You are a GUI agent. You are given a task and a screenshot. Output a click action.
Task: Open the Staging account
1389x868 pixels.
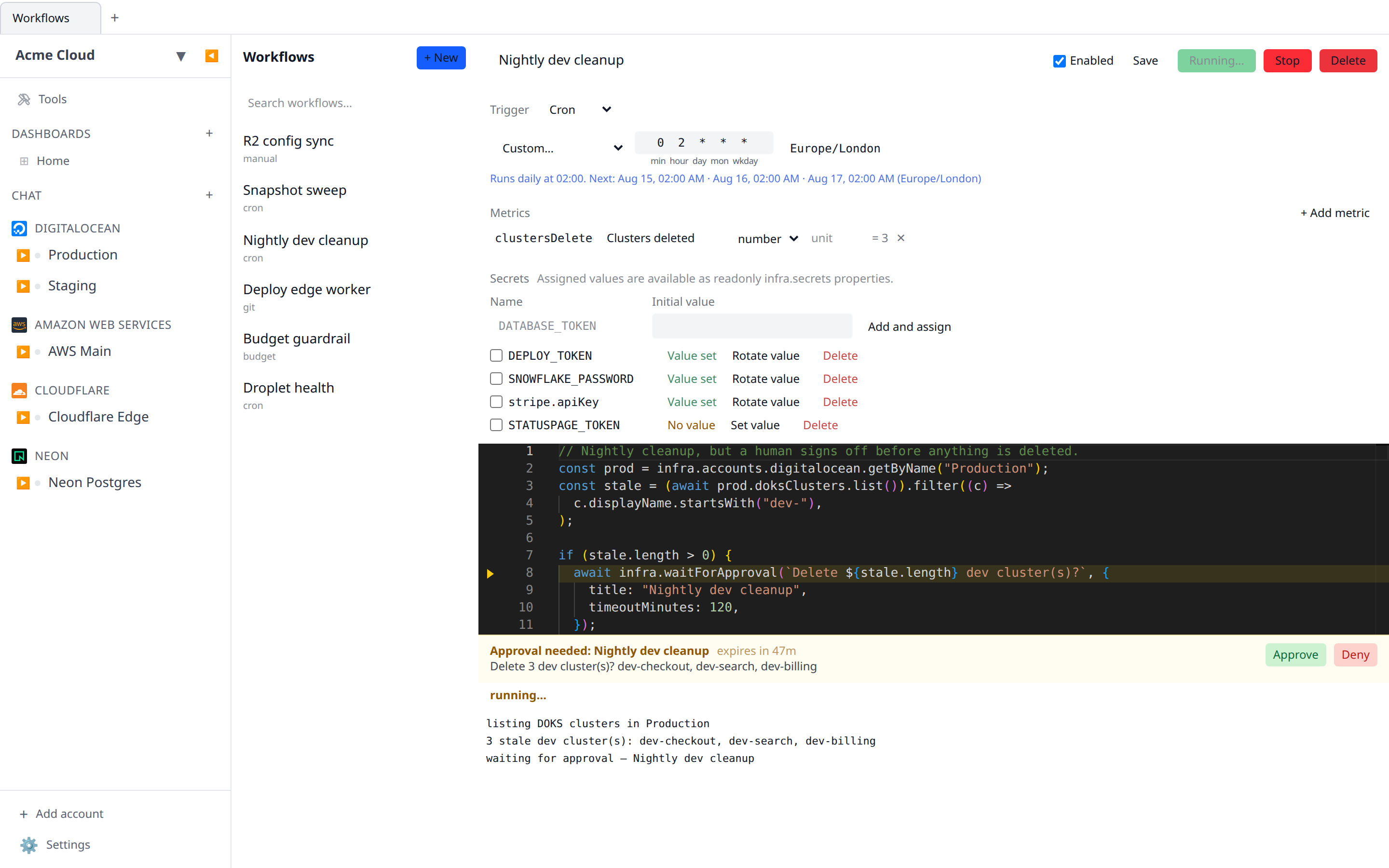72,286
